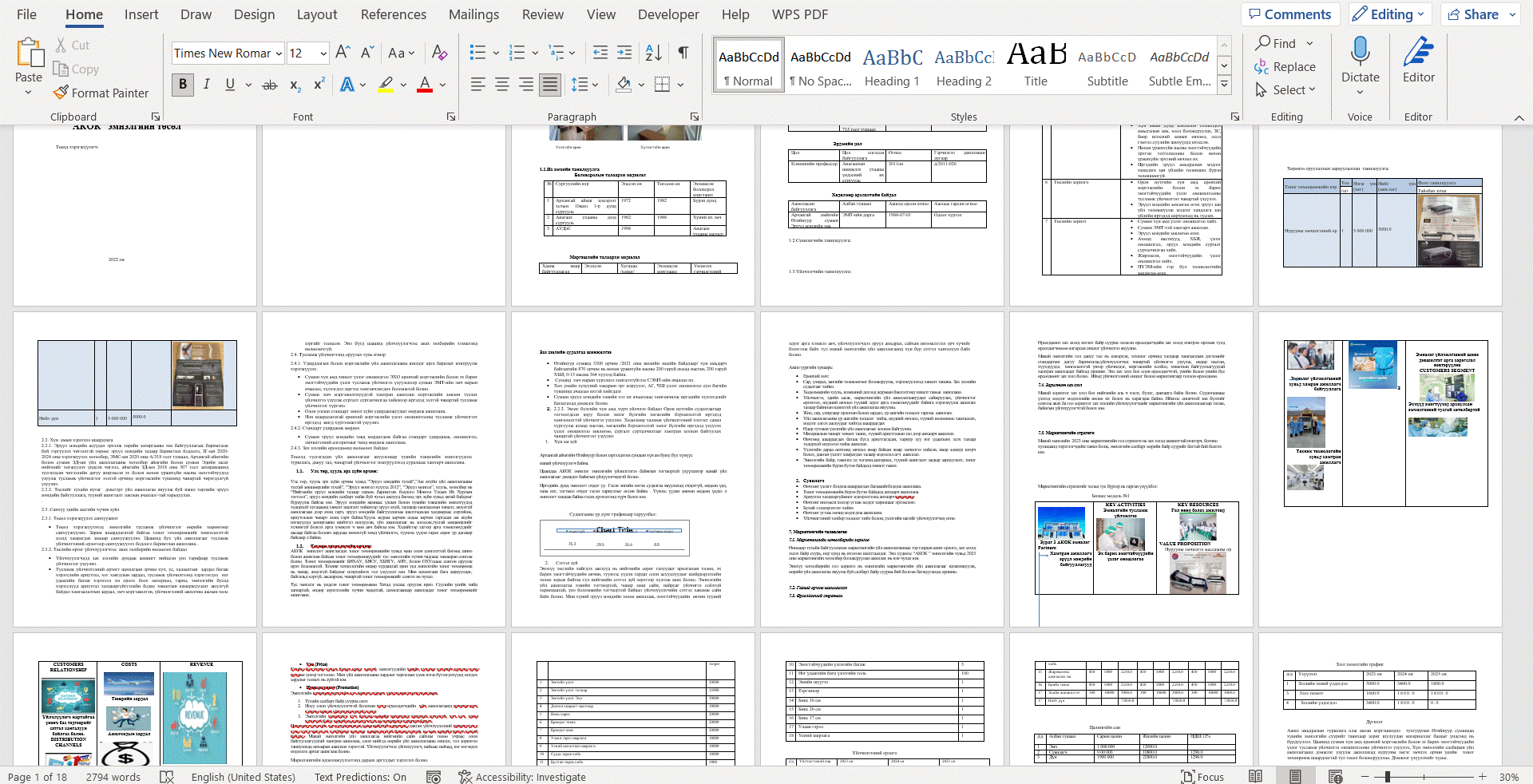Adjust the zoom slider handle
1533x784 pixels.
pos(1388,777)
